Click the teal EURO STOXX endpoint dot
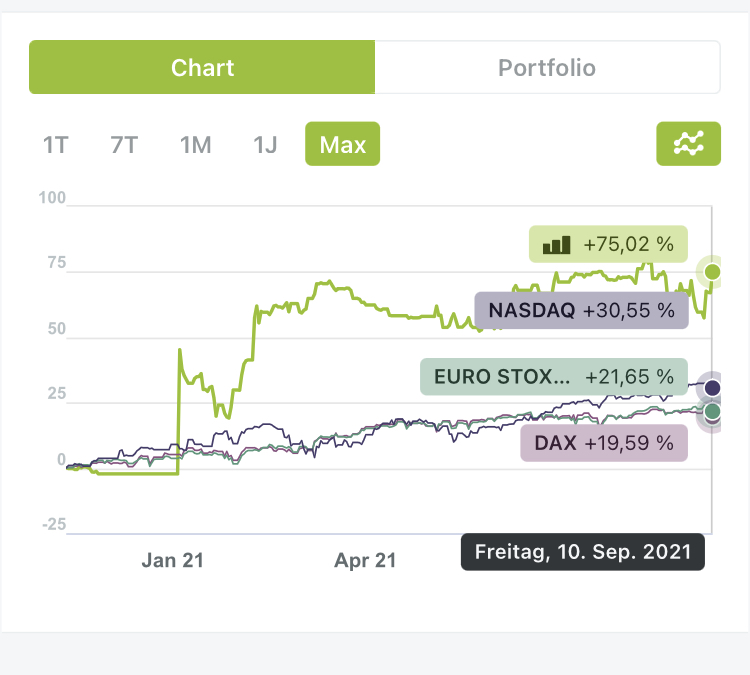 712,410
